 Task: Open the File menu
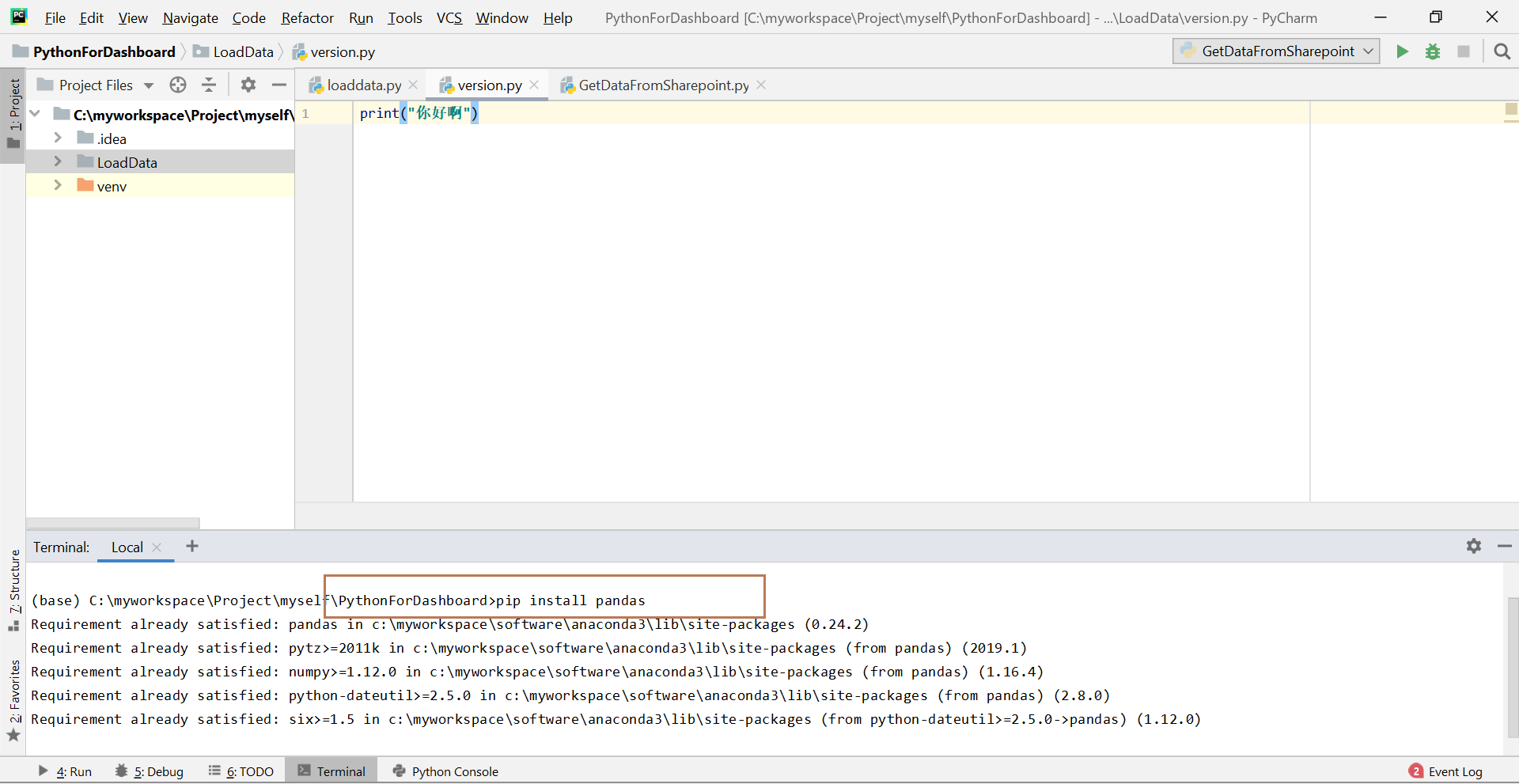[x=55, y=17]
